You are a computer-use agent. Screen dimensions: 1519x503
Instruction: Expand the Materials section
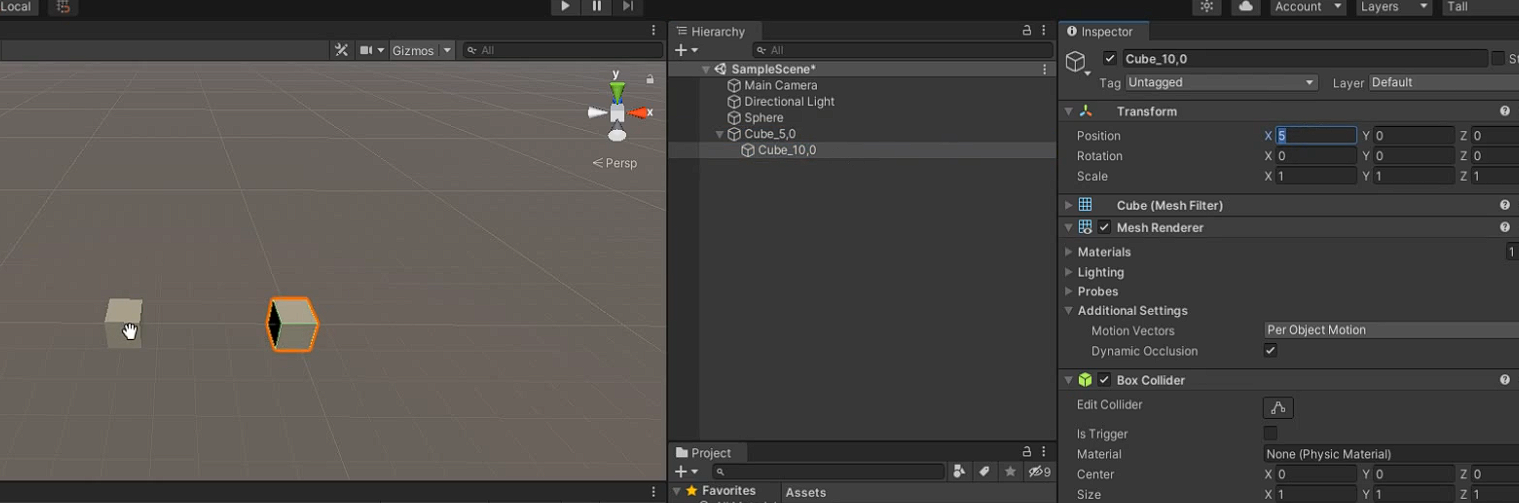click(1068, 252)
